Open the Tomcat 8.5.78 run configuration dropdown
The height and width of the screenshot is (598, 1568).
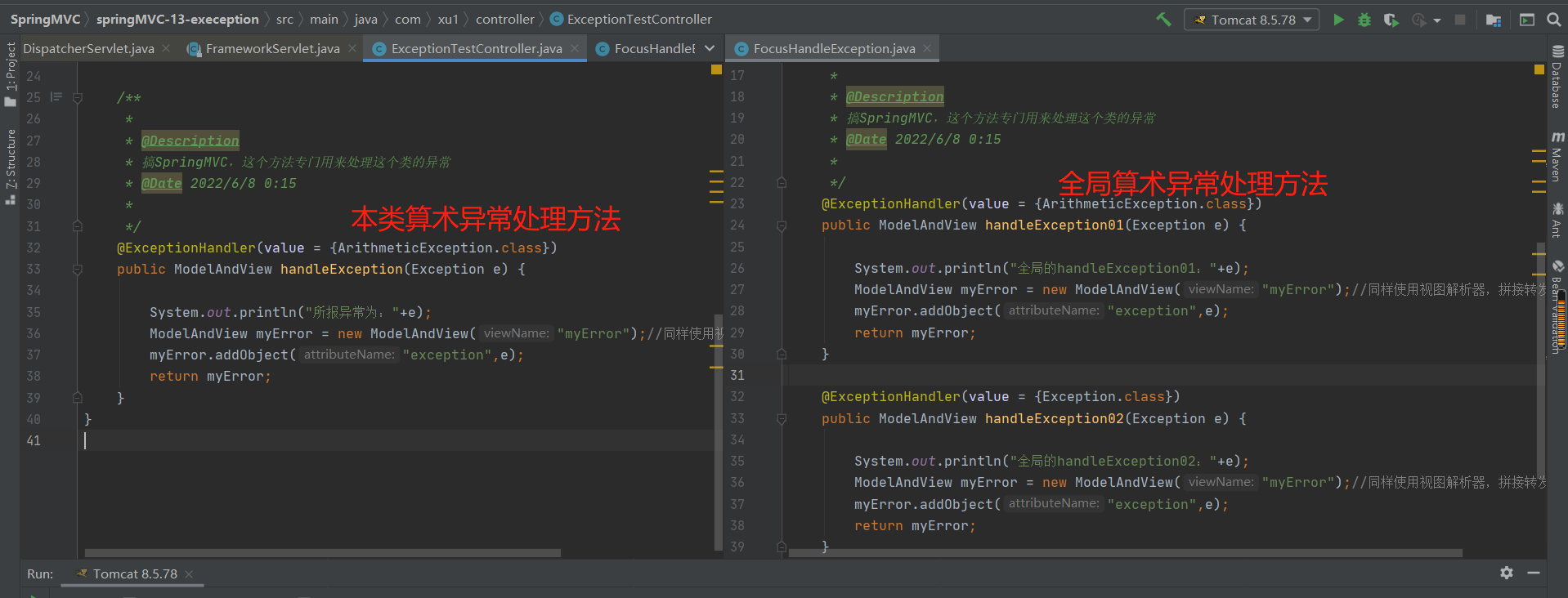(1252, 20)
